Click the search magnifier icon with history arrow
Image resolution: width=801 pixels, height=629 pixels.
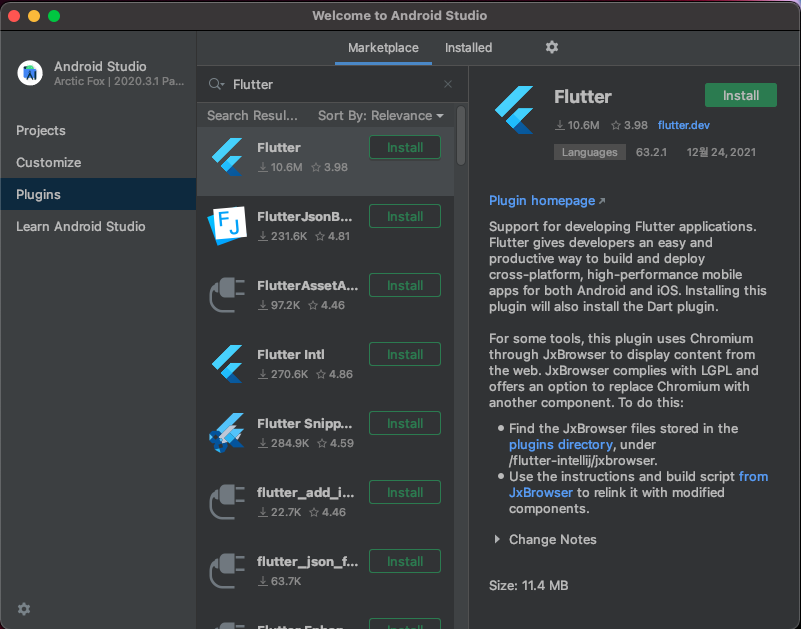[x=217, y=84]
